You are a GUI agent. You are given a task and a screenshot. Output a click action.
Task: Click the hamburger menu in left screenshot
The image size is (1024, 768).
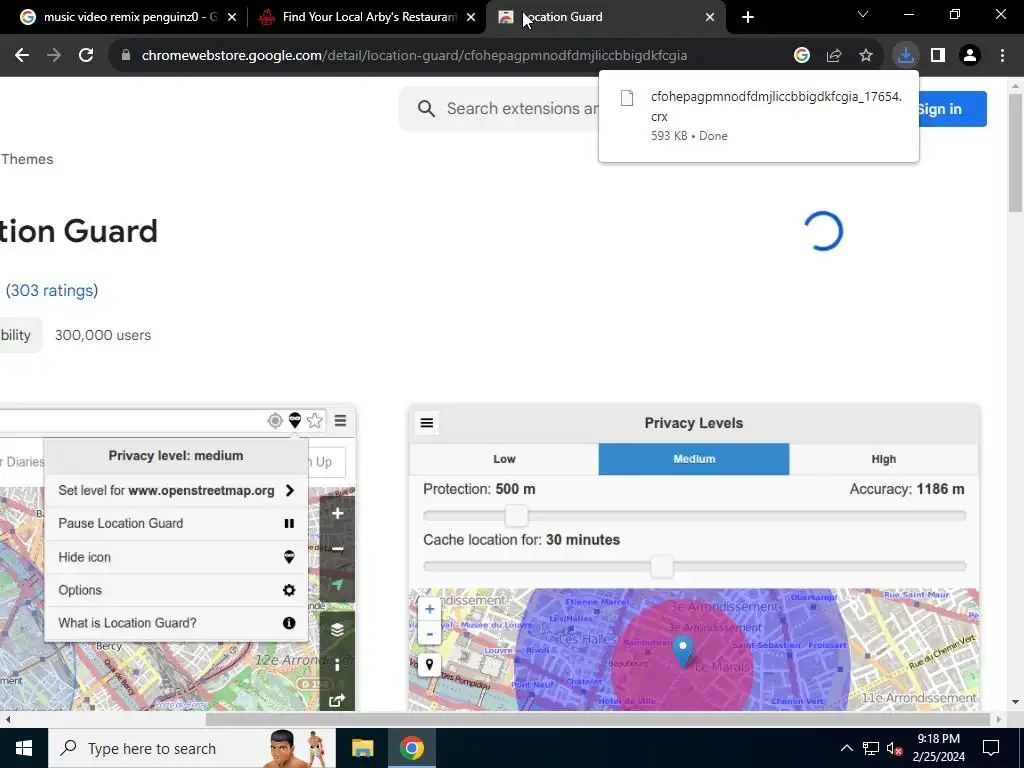pos(340,421)
